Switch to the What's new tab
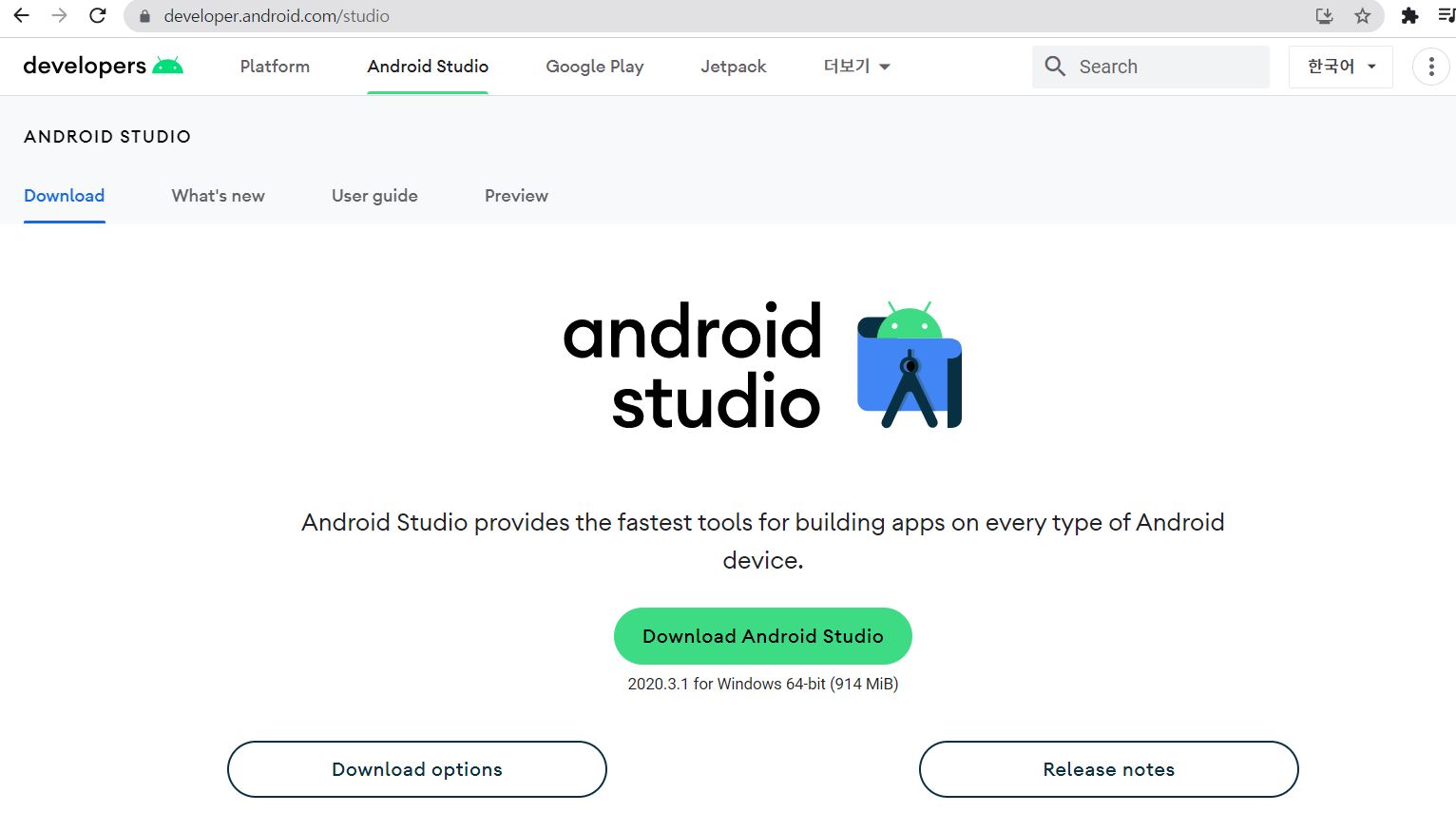The image size is (1456, 832). point(218,196)
